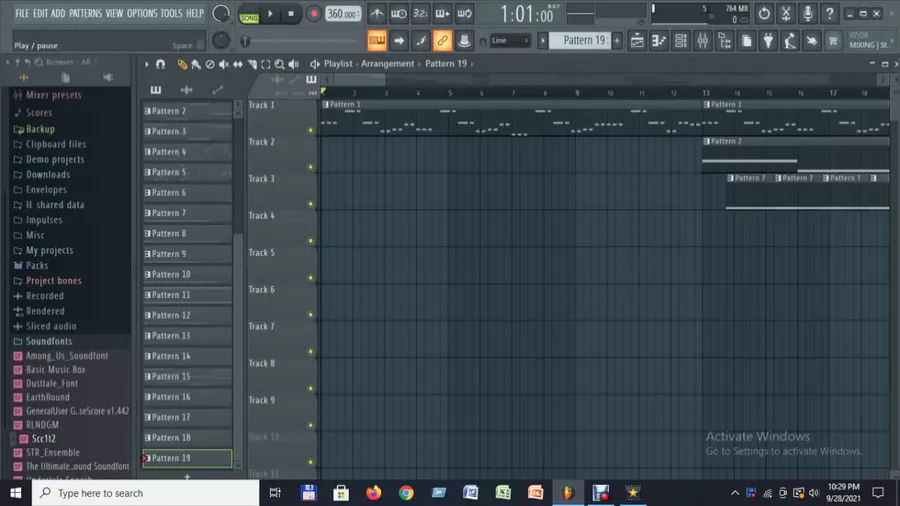Open the Mixer icon
This screenshot has height=506, width=900.
point(703,41)
